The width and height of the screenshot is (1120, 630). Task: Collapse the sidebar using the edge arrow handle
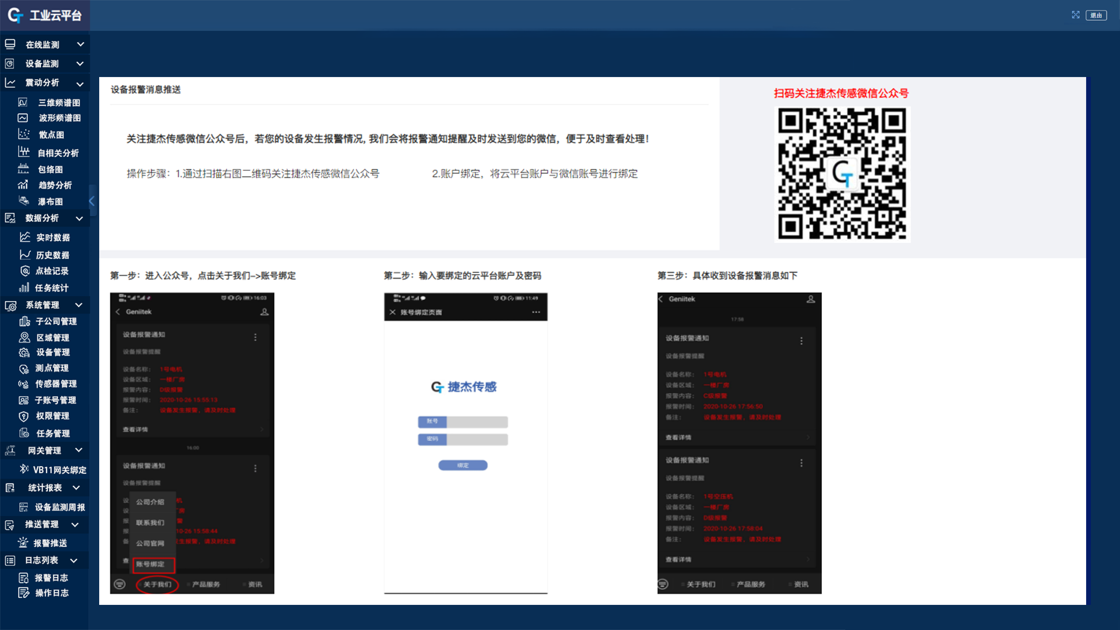[91, 201]
